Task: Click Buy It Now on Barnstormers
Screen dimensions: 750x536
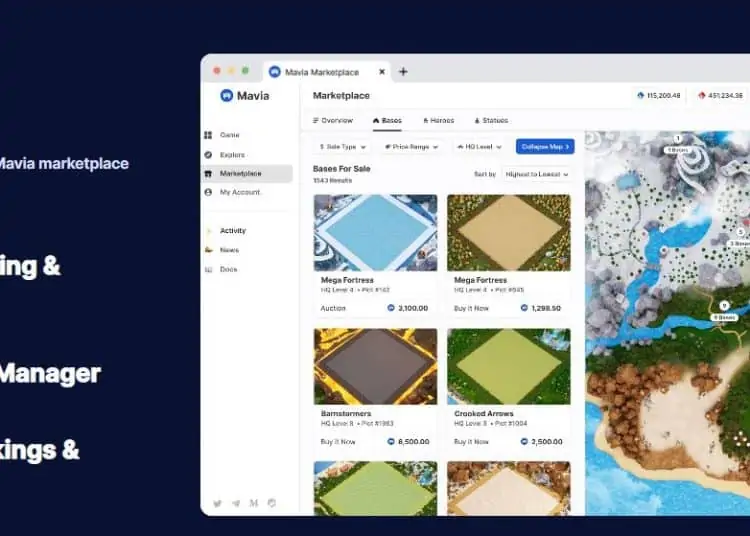Action: [338, 442]
